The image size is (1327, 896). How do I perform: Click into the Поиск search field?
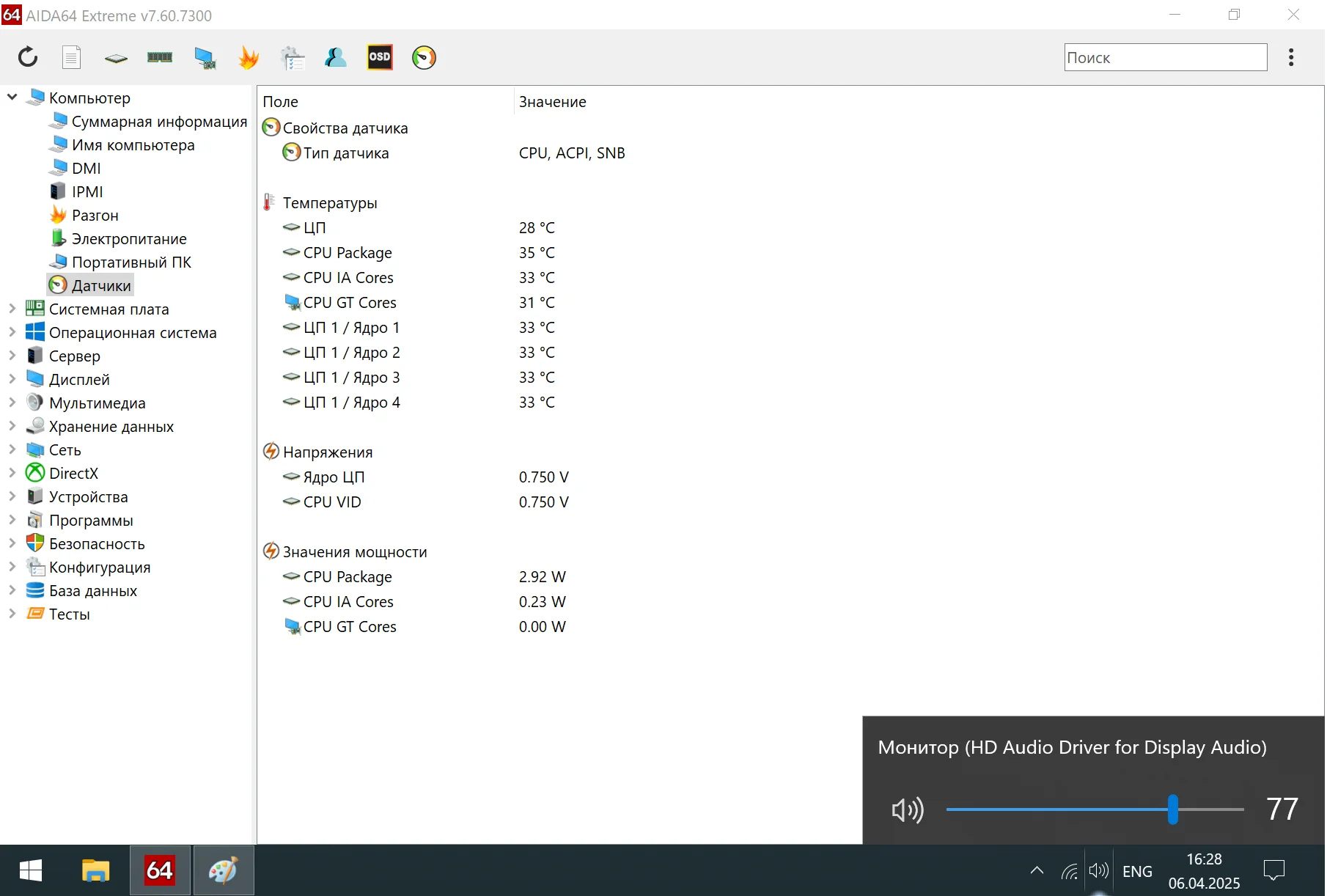[x=1166, y=57]
